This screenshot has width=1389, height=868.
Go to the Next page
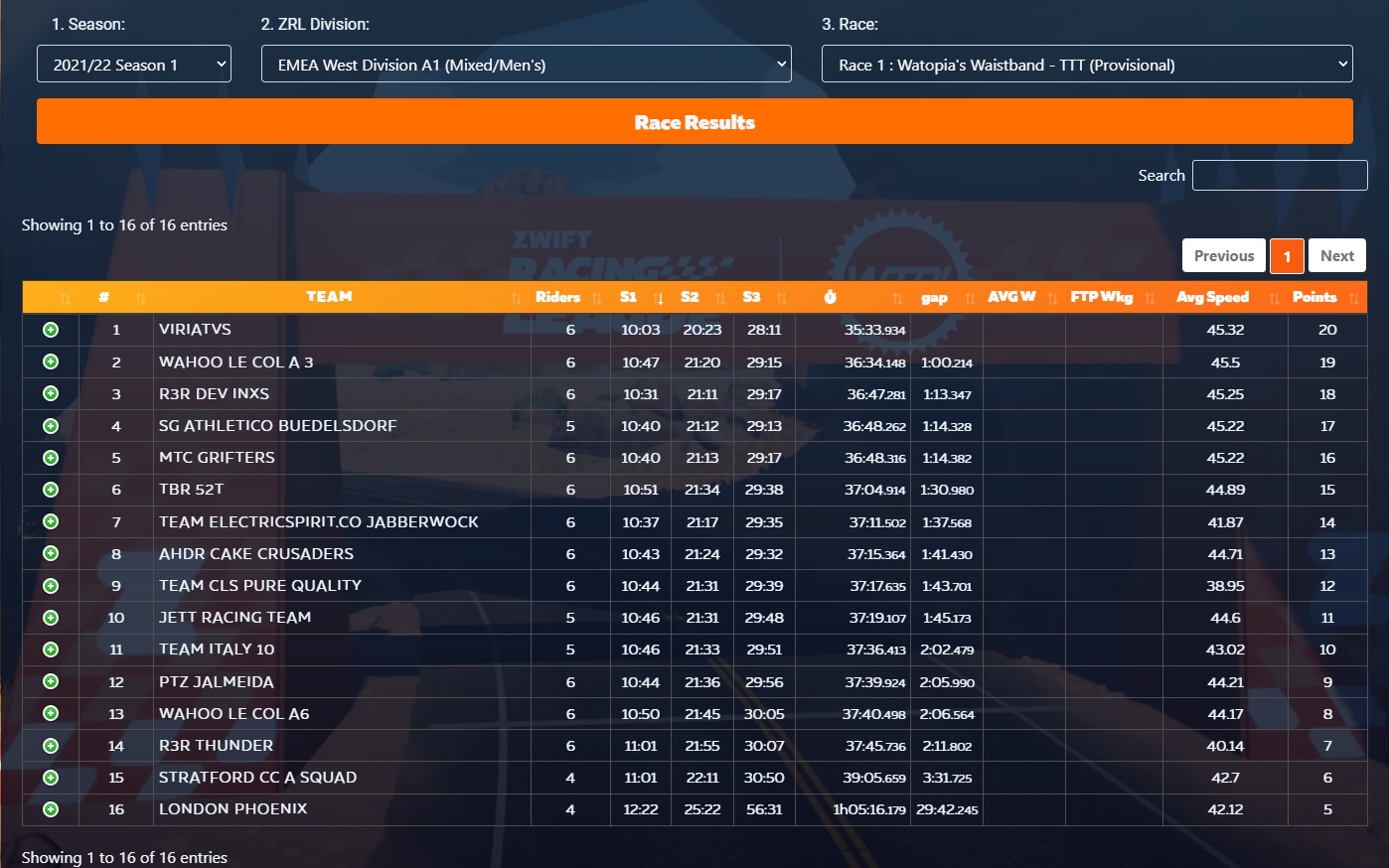tap(1337, 255)
